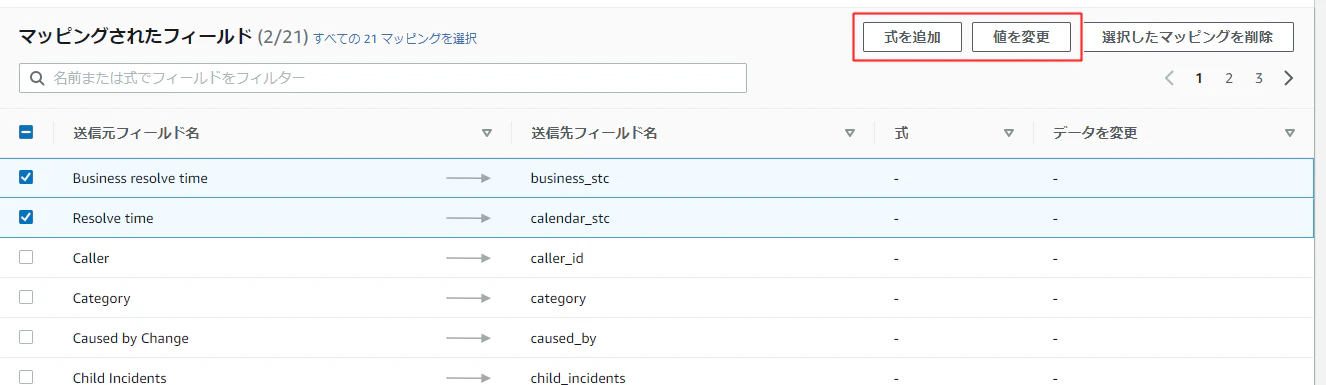Click the 値を変更 button
Screen dimensions: 1326x385
1021,37
